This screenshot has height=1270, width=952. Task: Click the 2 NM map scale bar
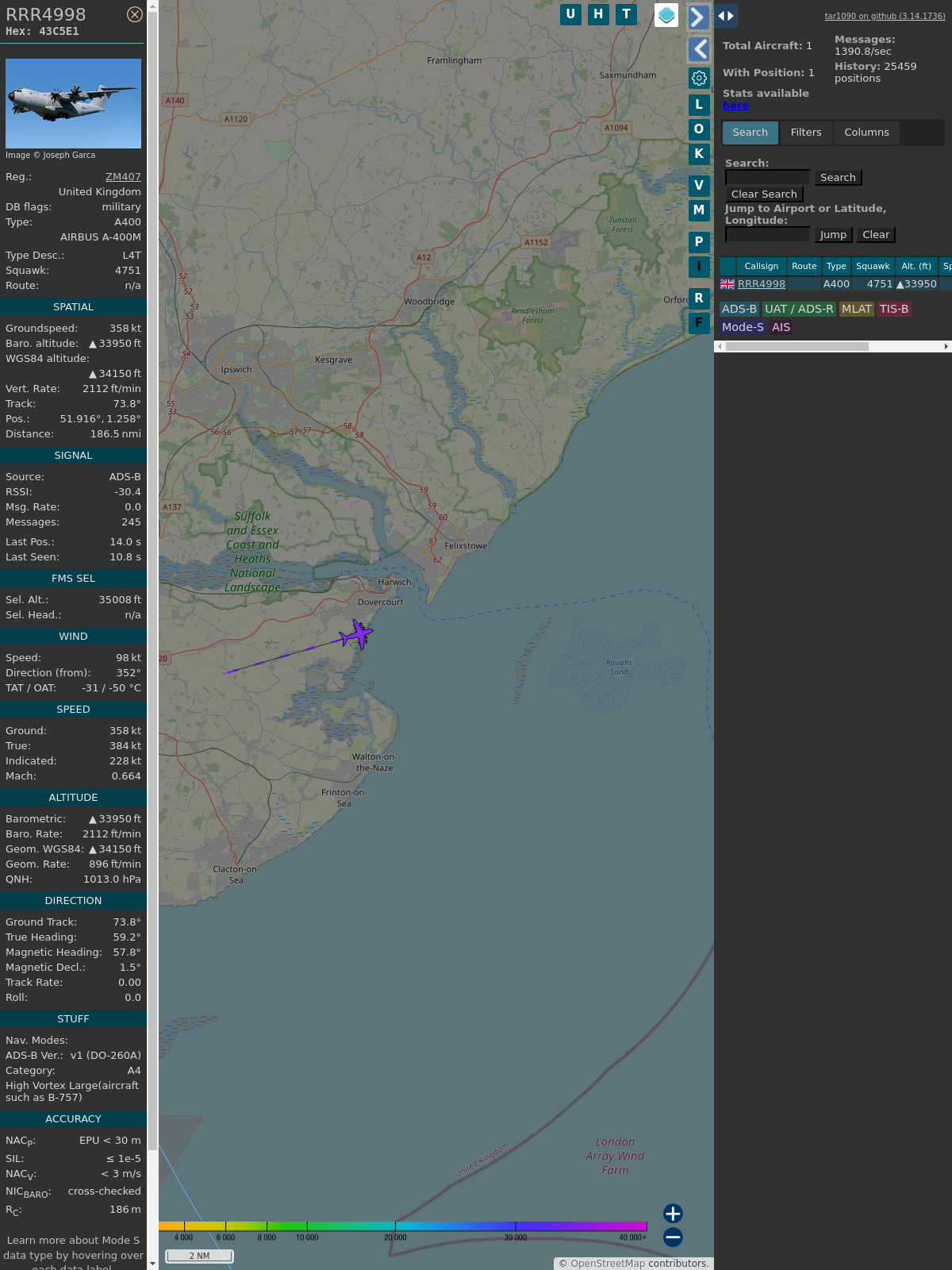199,1256
